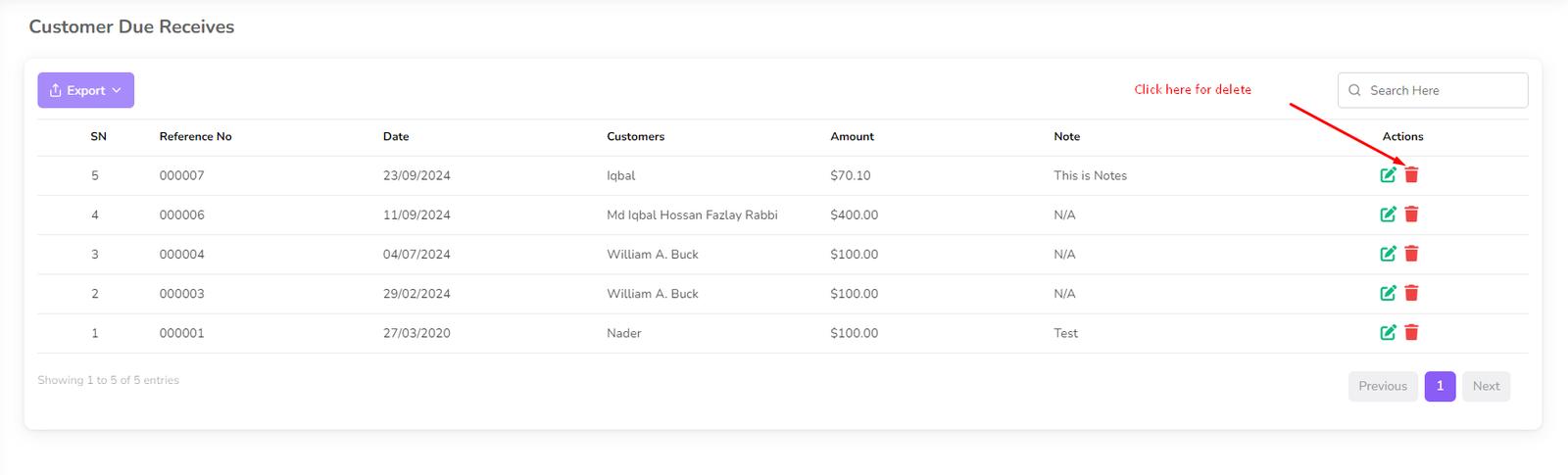Delete the entry with reference 000007
The image size is (1568, 475).
[x=1411, y=175]
